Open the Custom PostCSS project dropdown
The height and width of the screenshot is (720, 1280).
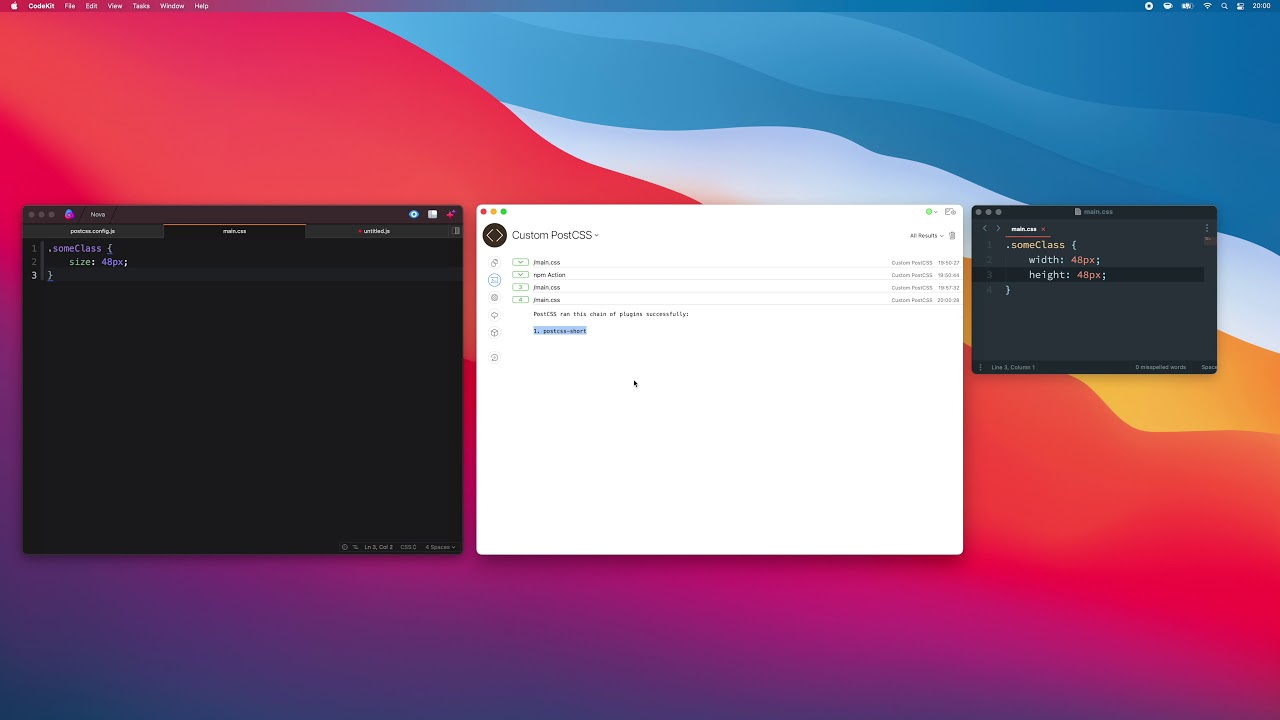[555, 235]
